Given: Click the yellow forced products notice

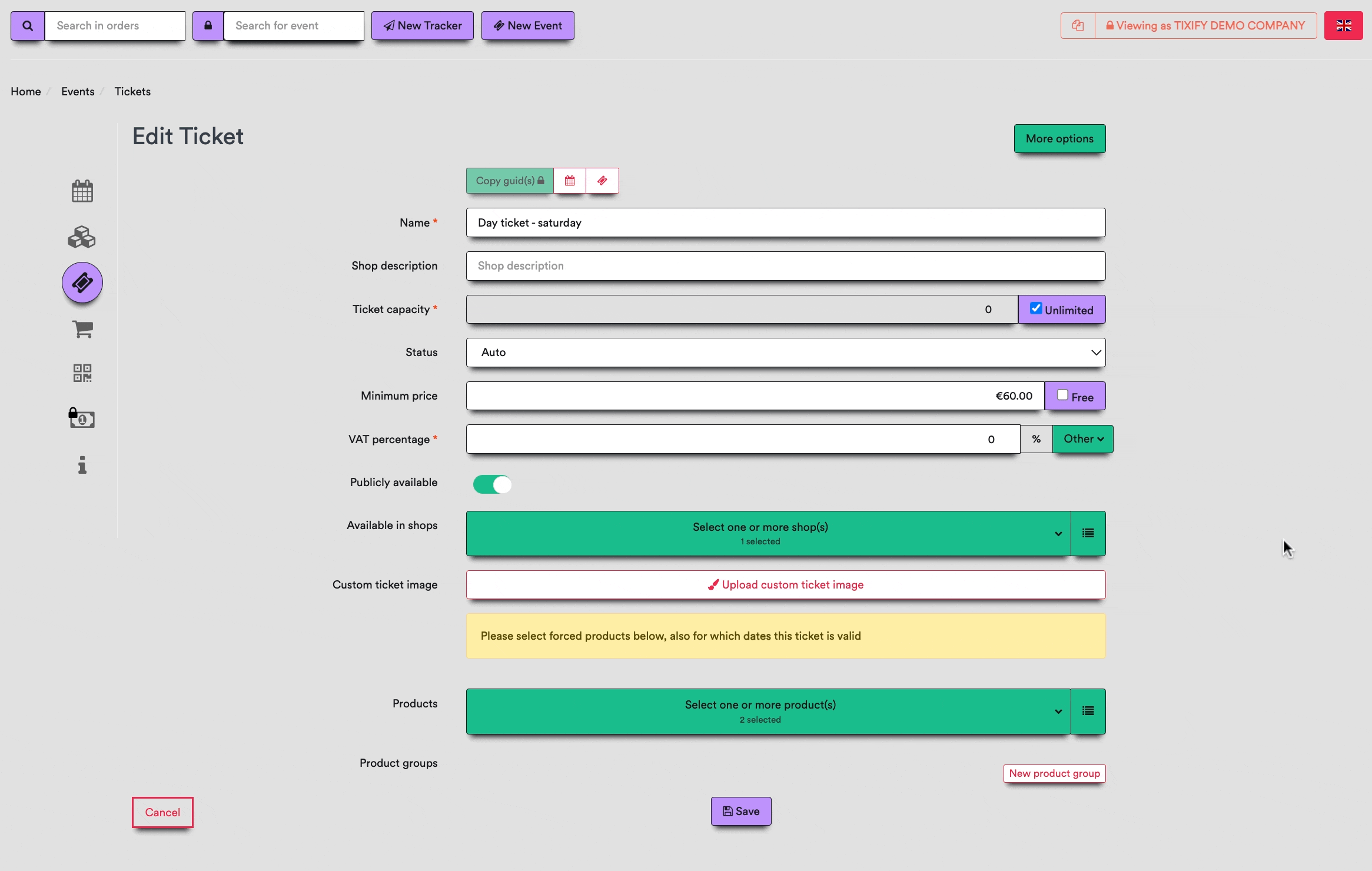Looking at the screenshot, I should (786, 636).
